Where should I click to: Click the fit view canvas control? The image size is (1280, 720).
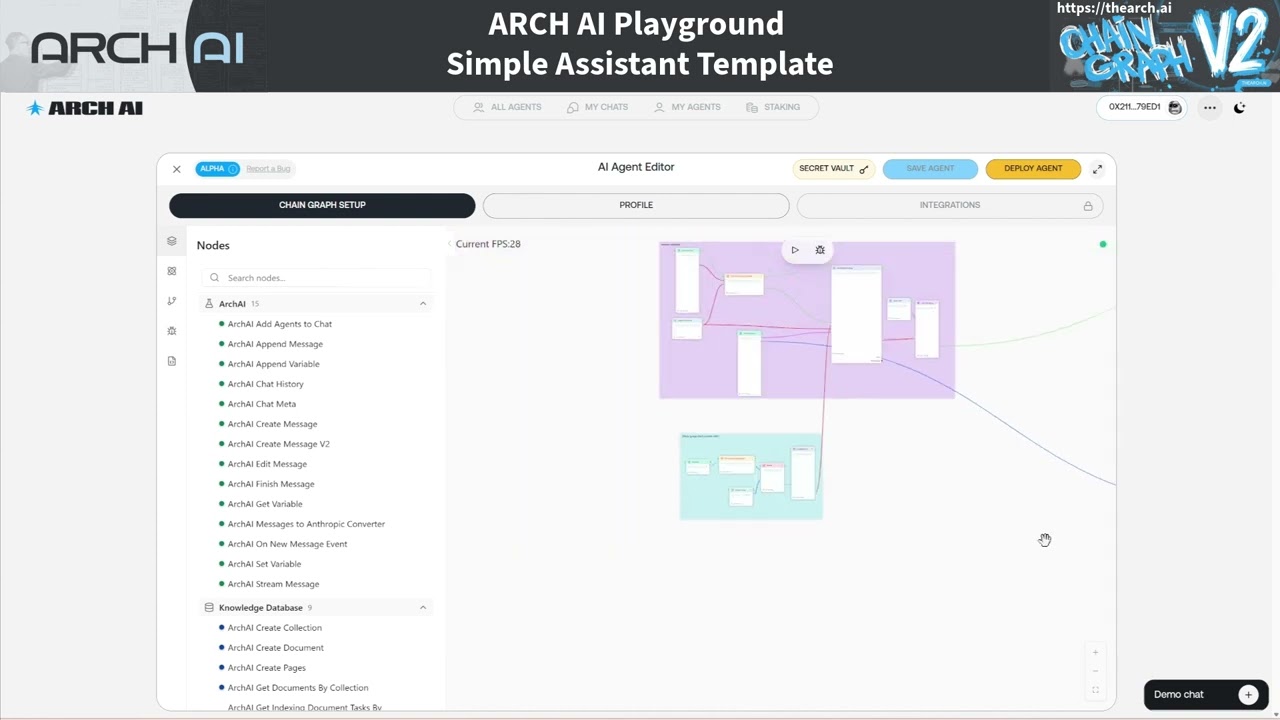(x=1095, y=690)
